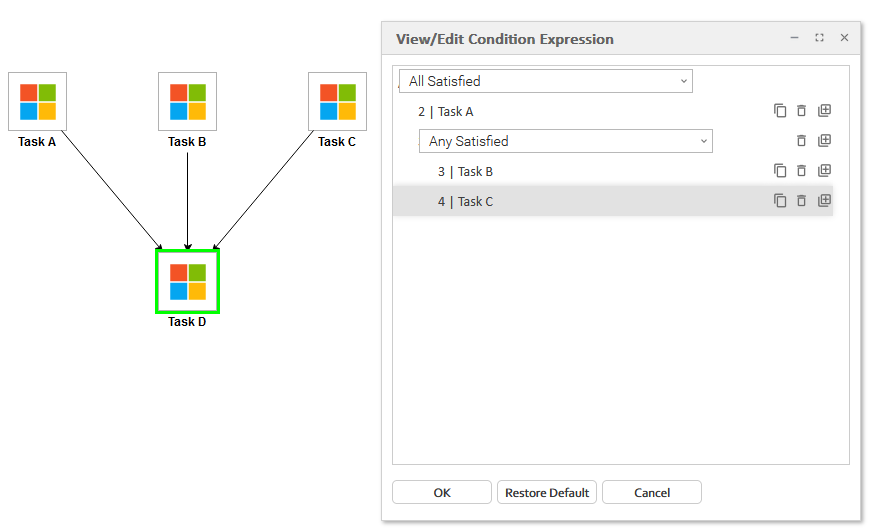
Task: Cancel the condition expression dialog
Action: coord(651,493)
